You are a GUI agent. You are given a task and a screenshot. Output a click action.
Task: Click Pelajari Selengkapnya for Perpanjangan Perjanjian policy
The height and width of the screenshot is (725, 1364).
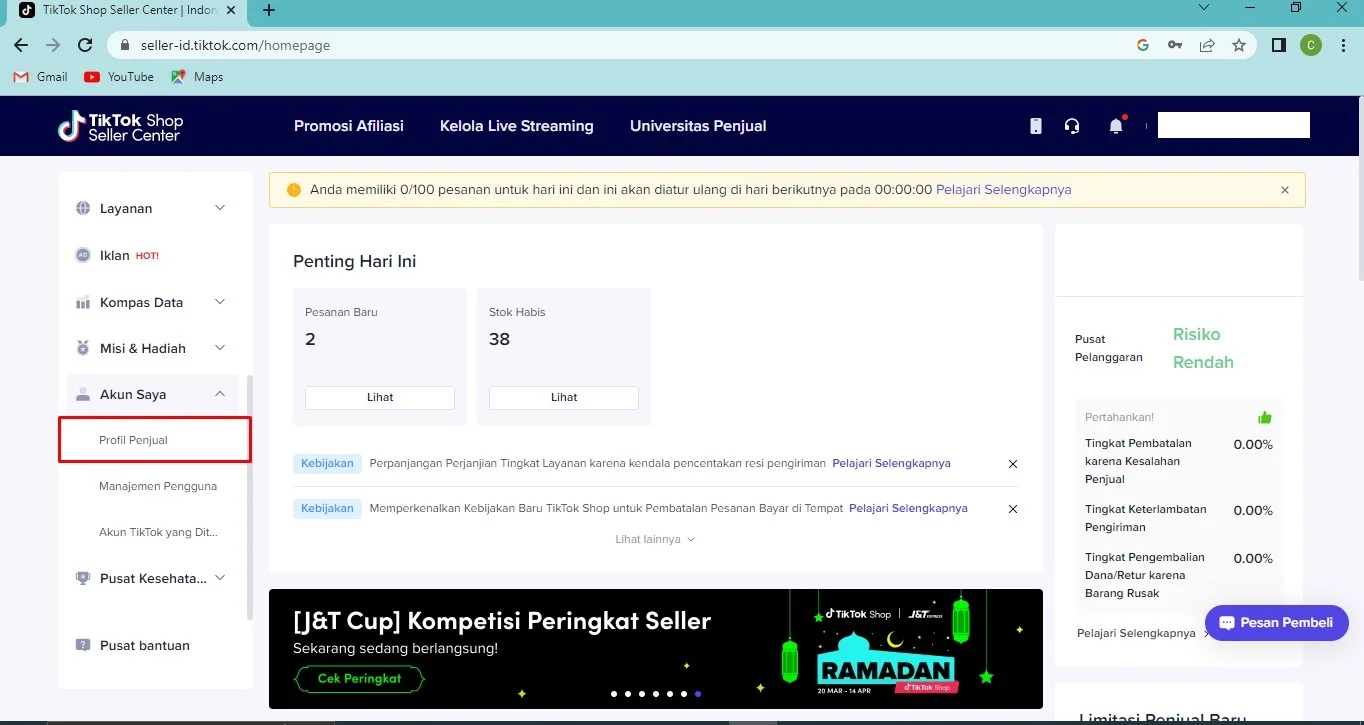coord(892,463)
